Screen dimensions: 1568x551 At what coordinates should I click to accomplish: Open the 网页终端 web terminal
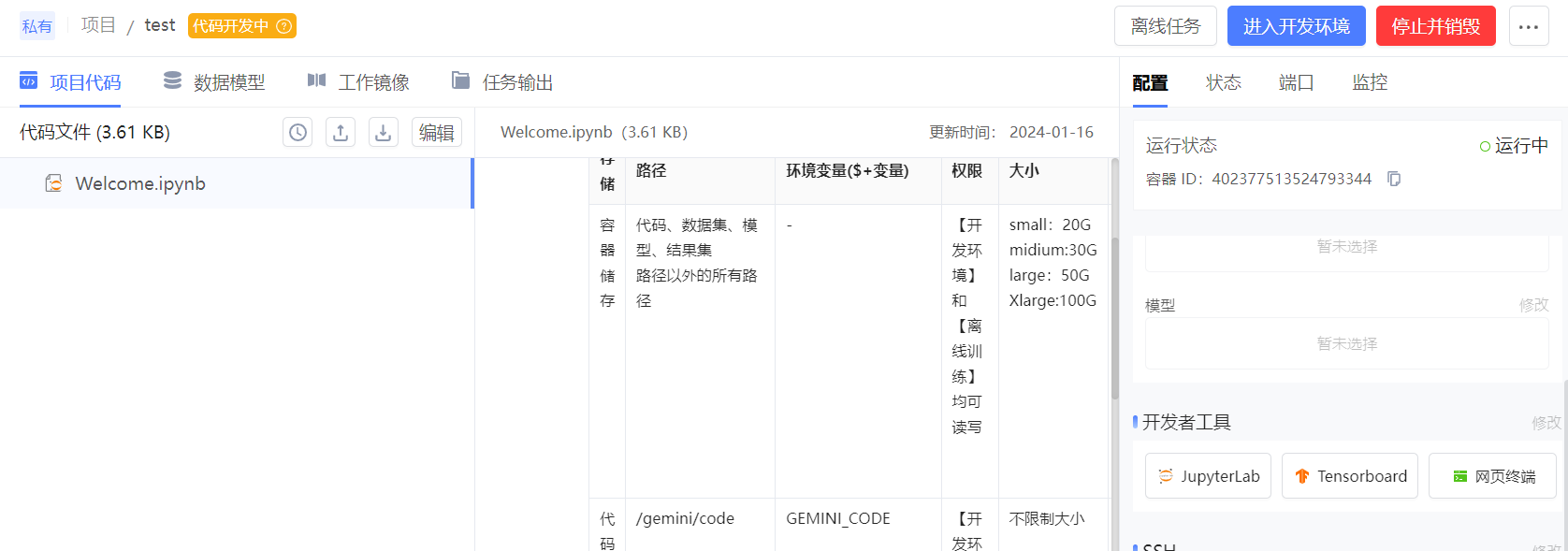click(1492, 476)
